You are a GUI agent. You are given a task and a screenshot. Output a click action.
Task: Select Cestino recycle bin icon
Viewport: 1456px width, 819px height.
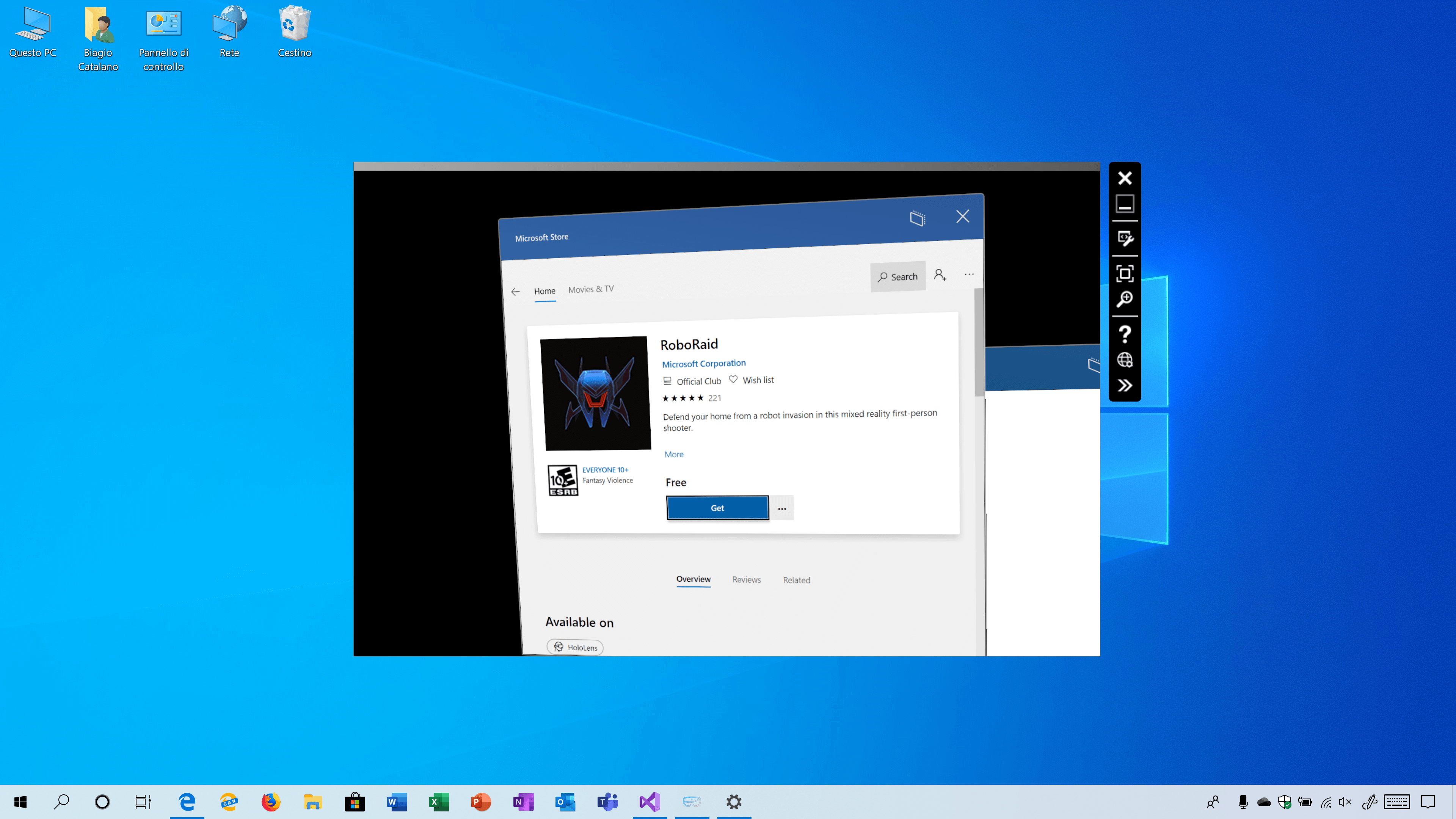[x=295, y=32]
